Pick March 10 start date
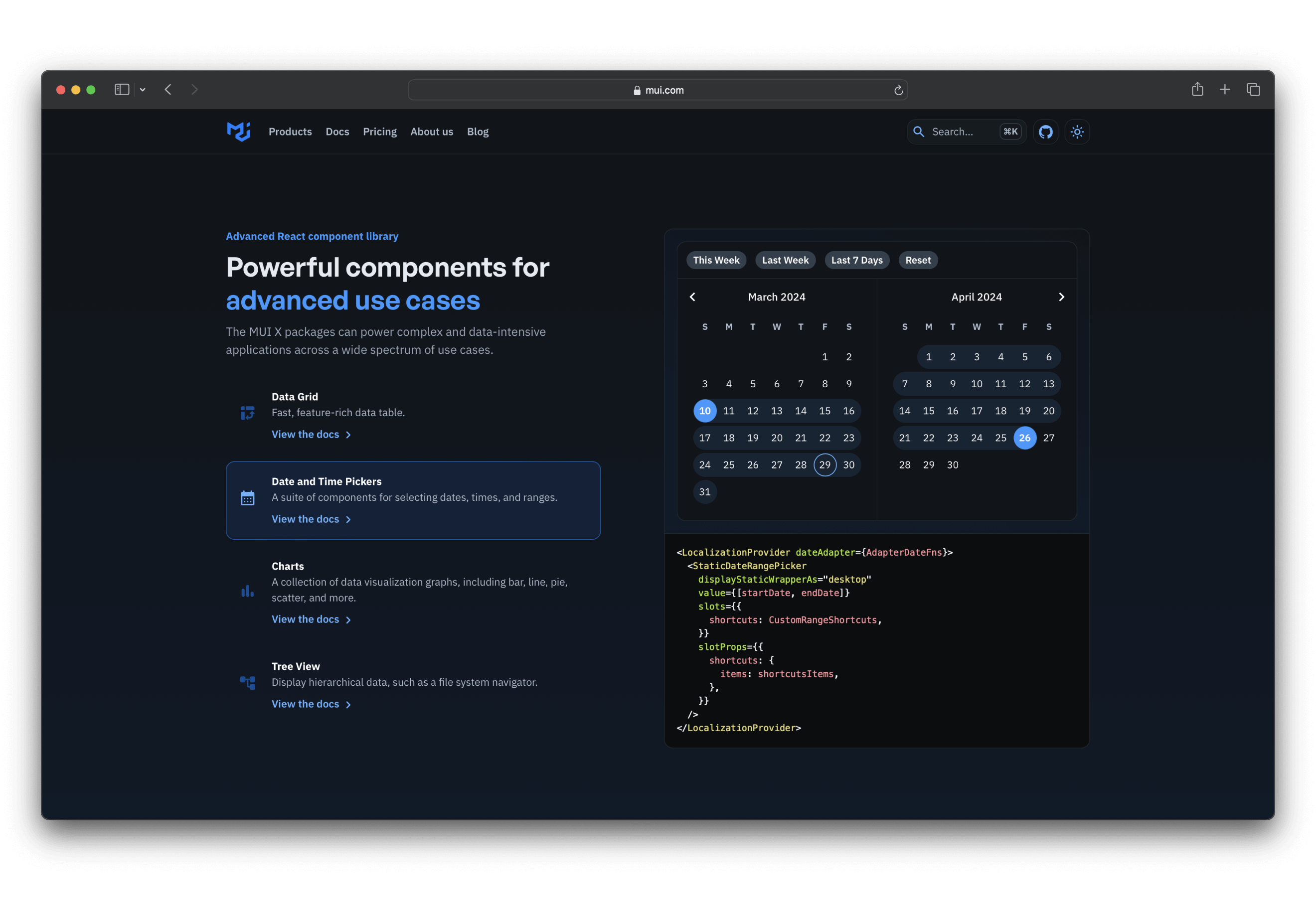 click(705, 411)
